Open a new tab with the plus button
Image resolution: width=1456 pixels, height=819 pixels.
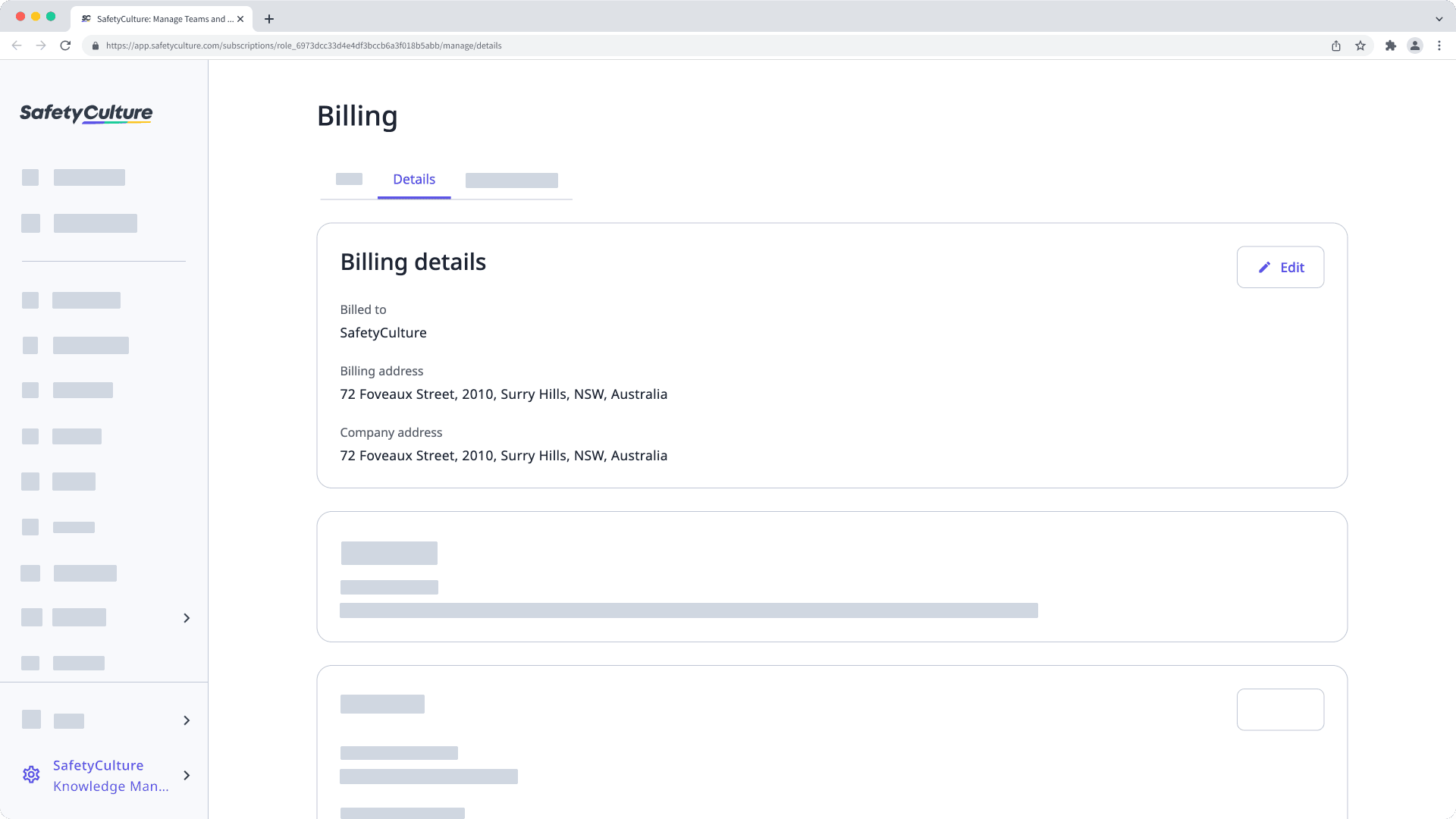pyautogui.click(x=269, y=19)
